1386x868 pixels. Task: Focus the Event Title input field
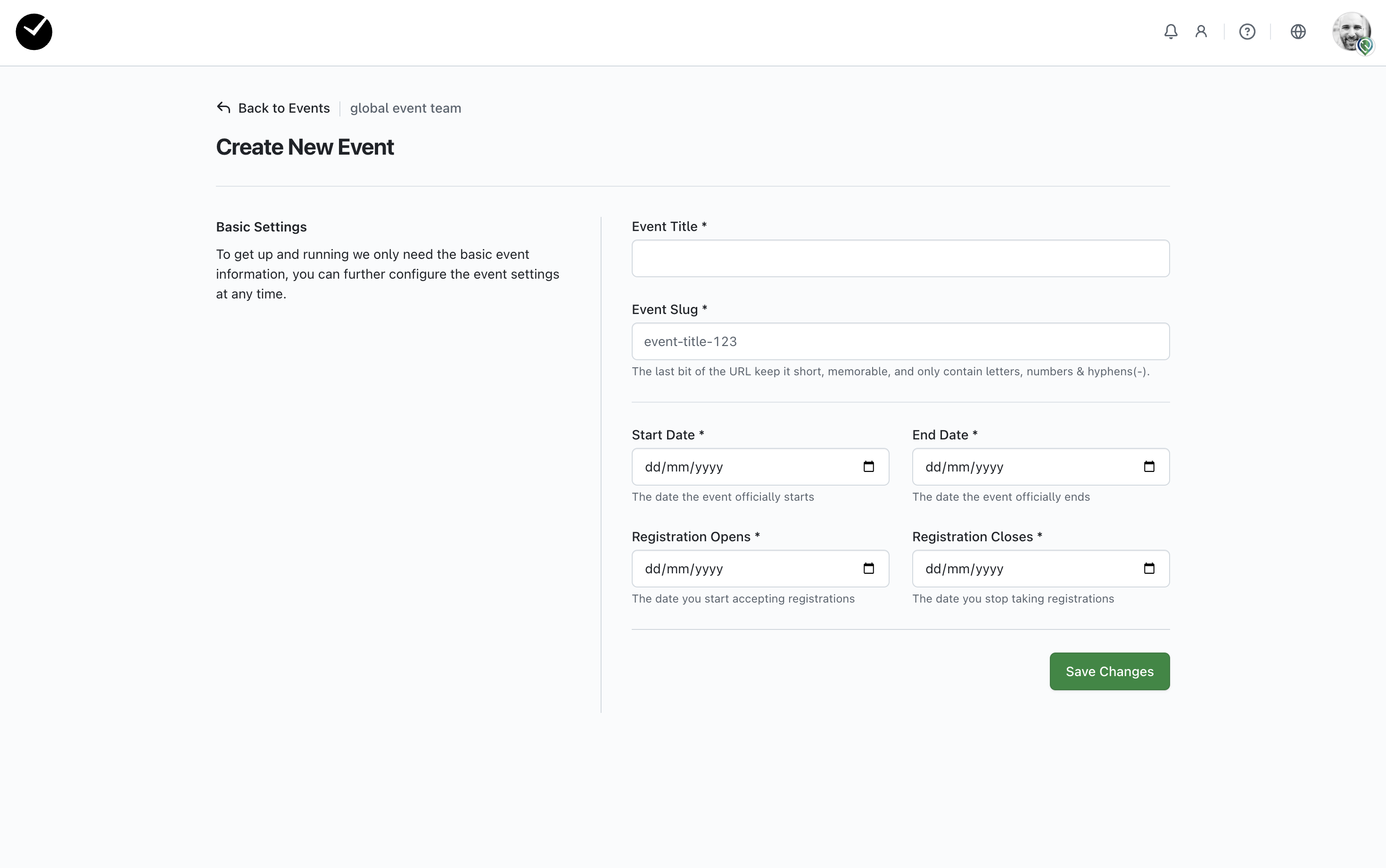[900, 258]
